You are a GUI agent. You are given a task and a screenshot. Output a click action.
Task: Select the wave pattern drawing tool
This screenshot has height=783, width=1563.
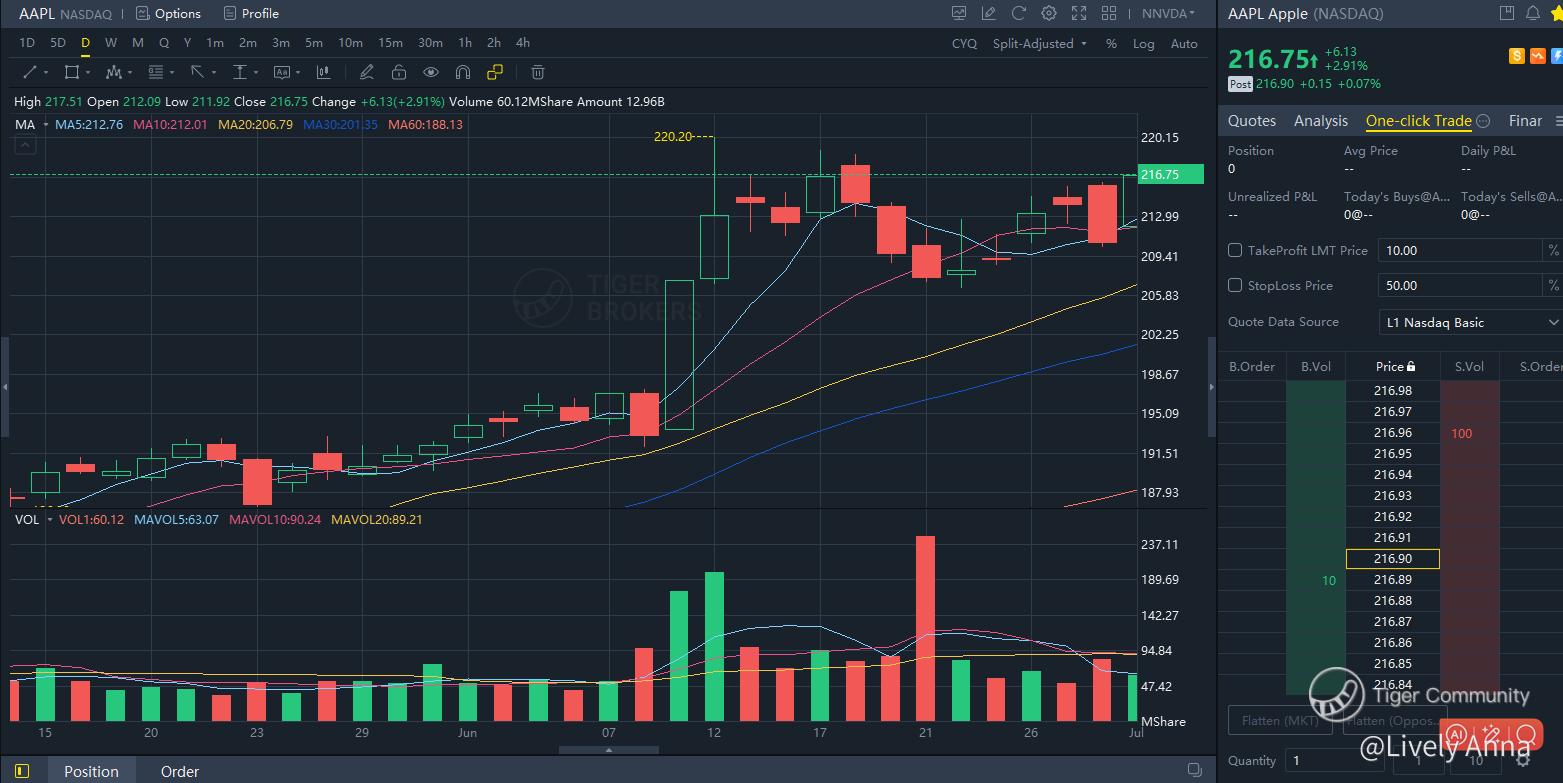(x=113, y=72)
